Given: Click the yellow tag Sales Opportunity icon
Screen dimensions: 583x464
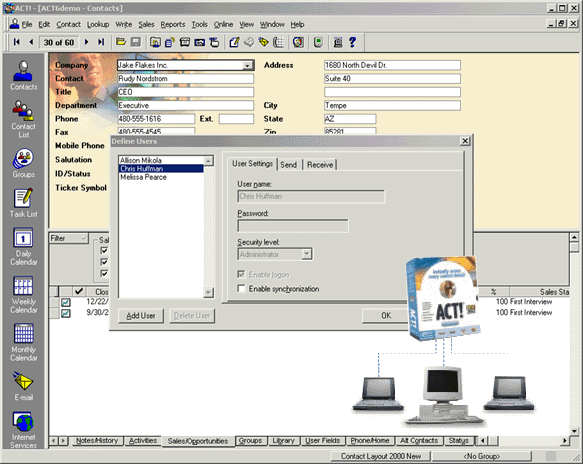Looking at the screenshot, I should click(264, 42).
